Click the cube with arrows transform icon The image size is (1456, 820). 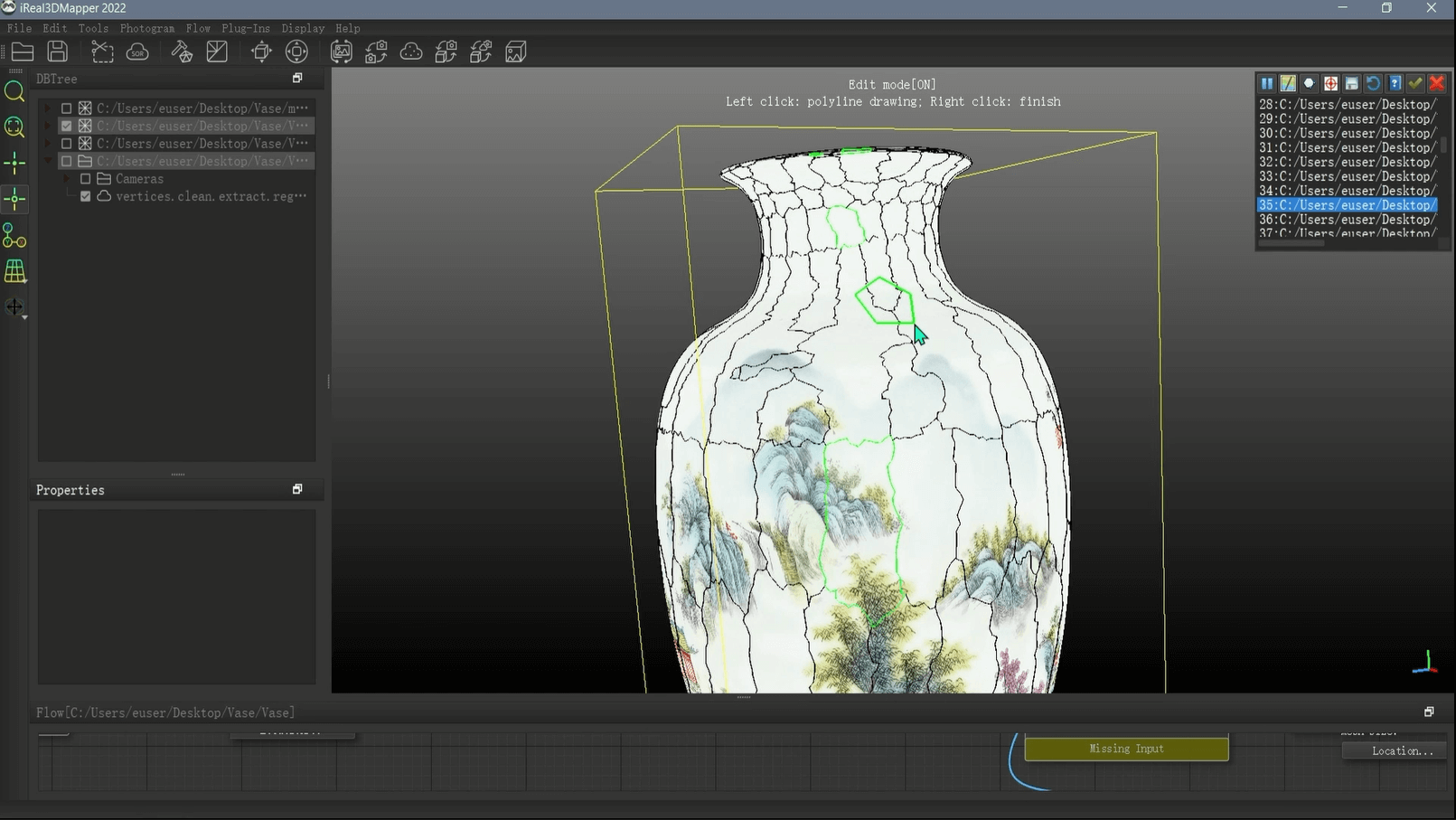point(261,52)
